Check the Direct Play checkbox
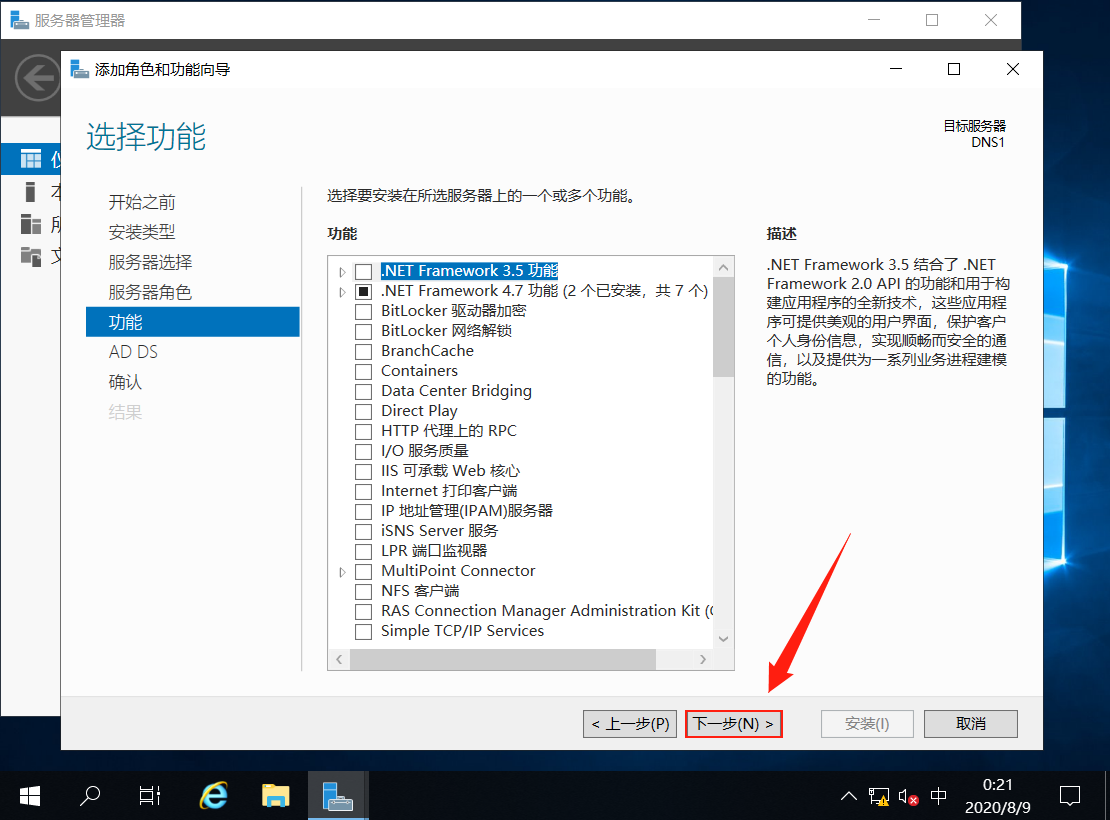This screenshot has height=820, width=1110. pyautogui.click(x=363, y=411)
